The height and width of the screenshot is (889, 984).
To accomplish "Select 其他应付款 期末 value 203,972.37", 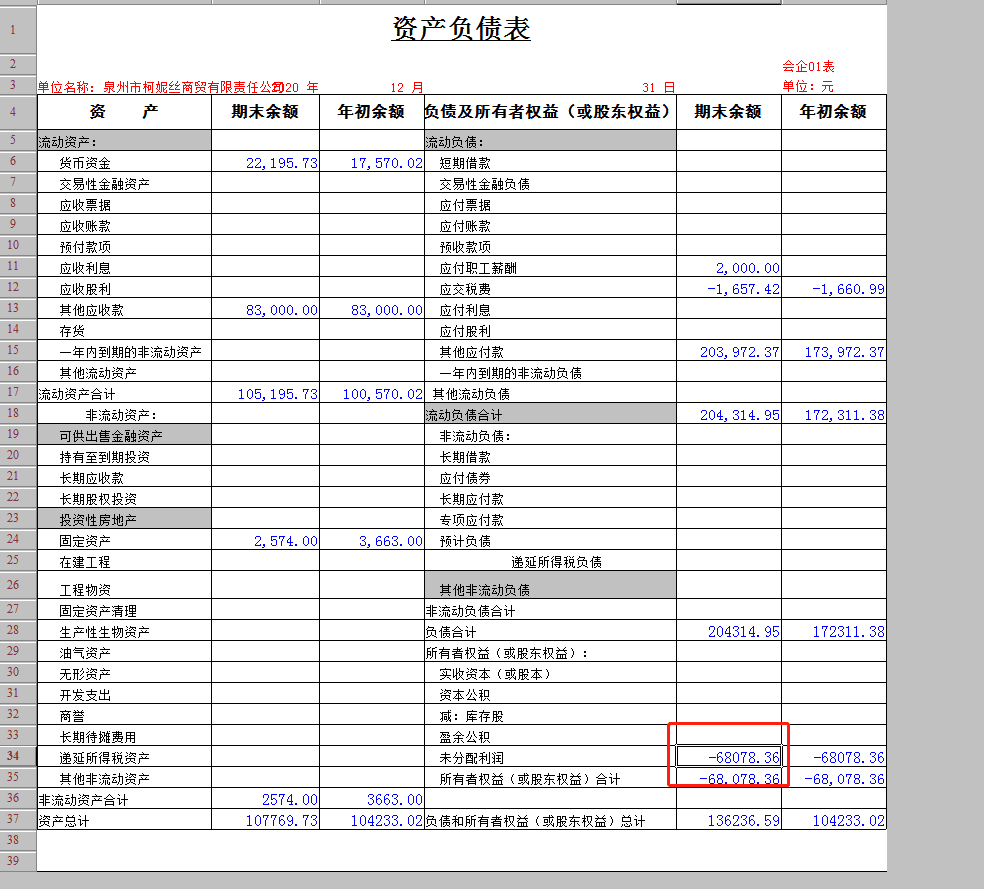I will coord(729,351).
